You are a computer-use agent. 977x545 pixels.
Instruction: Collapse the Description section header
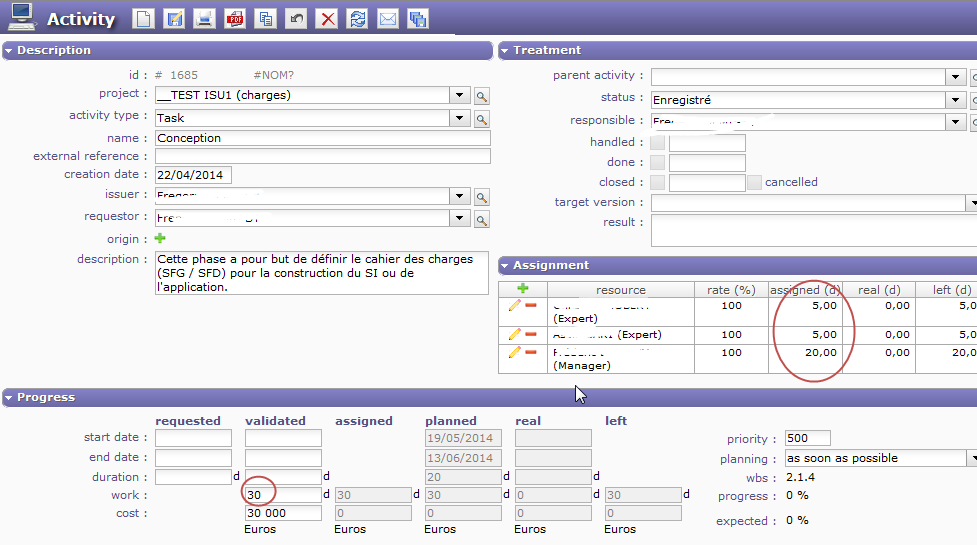click(10, 50)
